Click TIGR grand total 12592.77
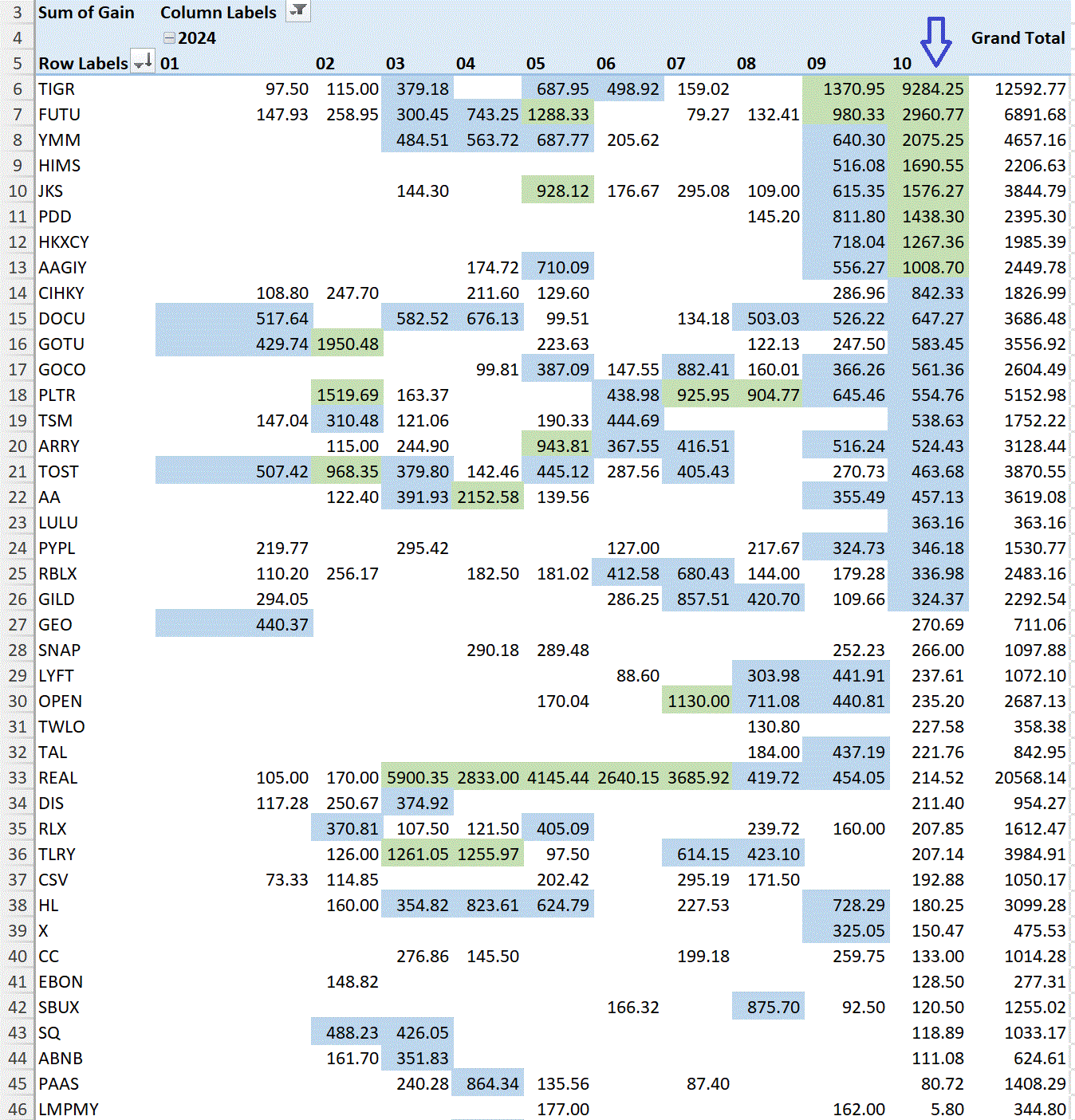 pos(1030,89)
